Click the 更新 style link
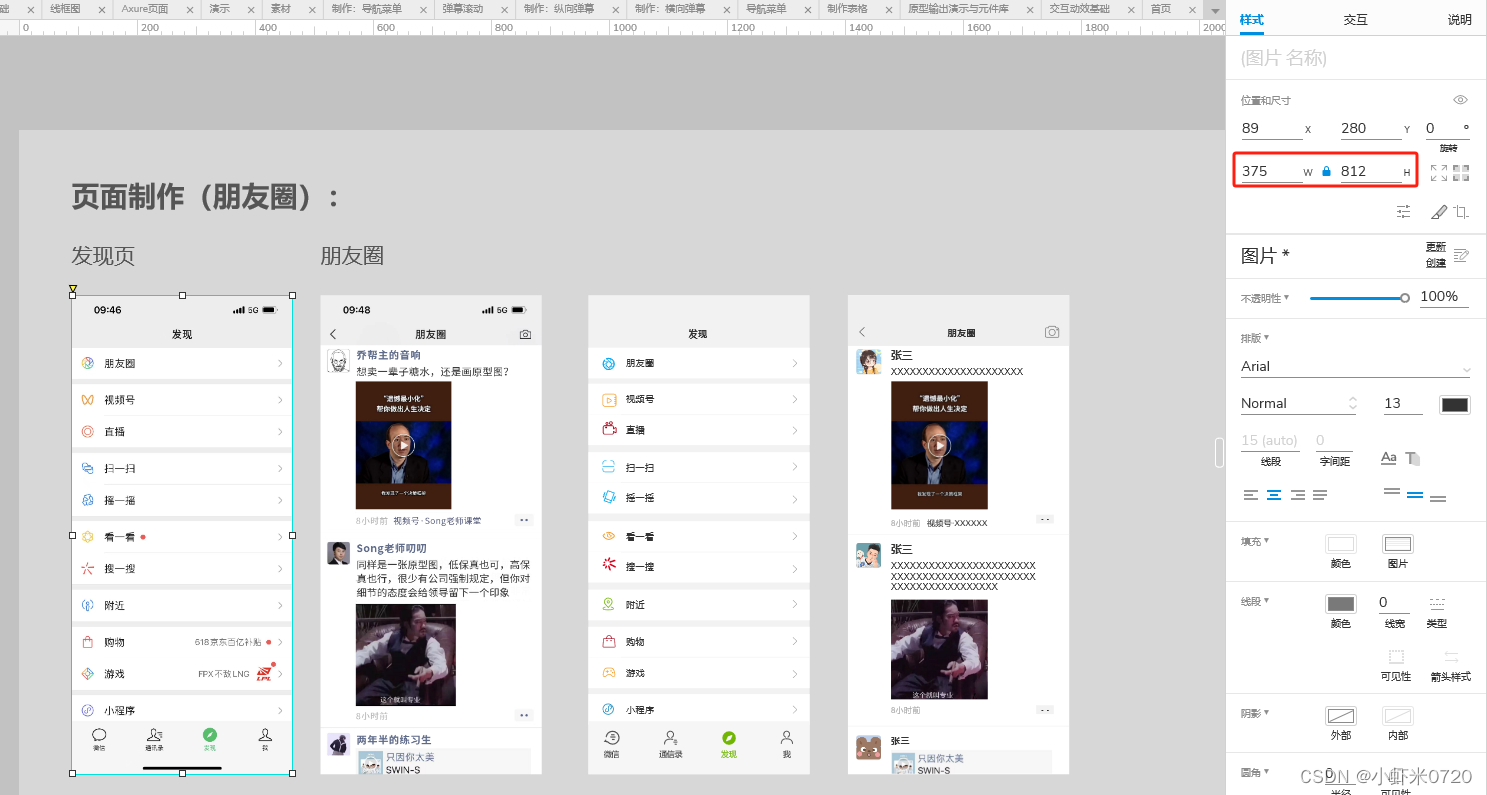Viewport: 1487px width, 795px height. [1436, 248]
